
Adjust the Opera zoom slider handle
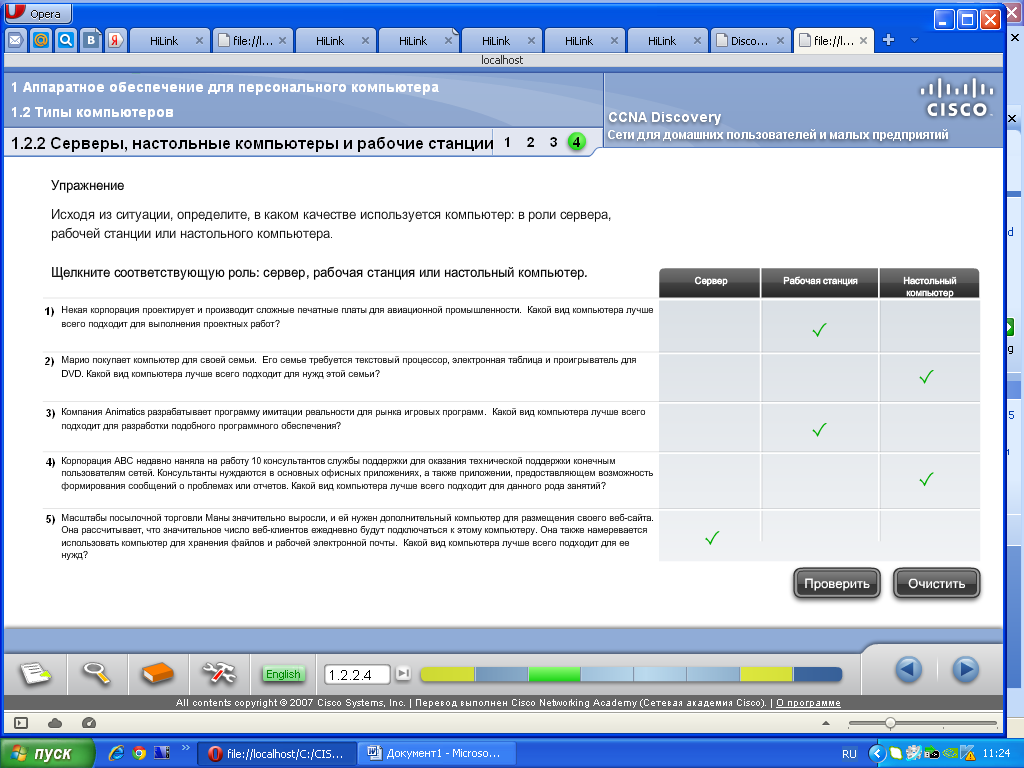pyautogui.click(x=890, y=723)
